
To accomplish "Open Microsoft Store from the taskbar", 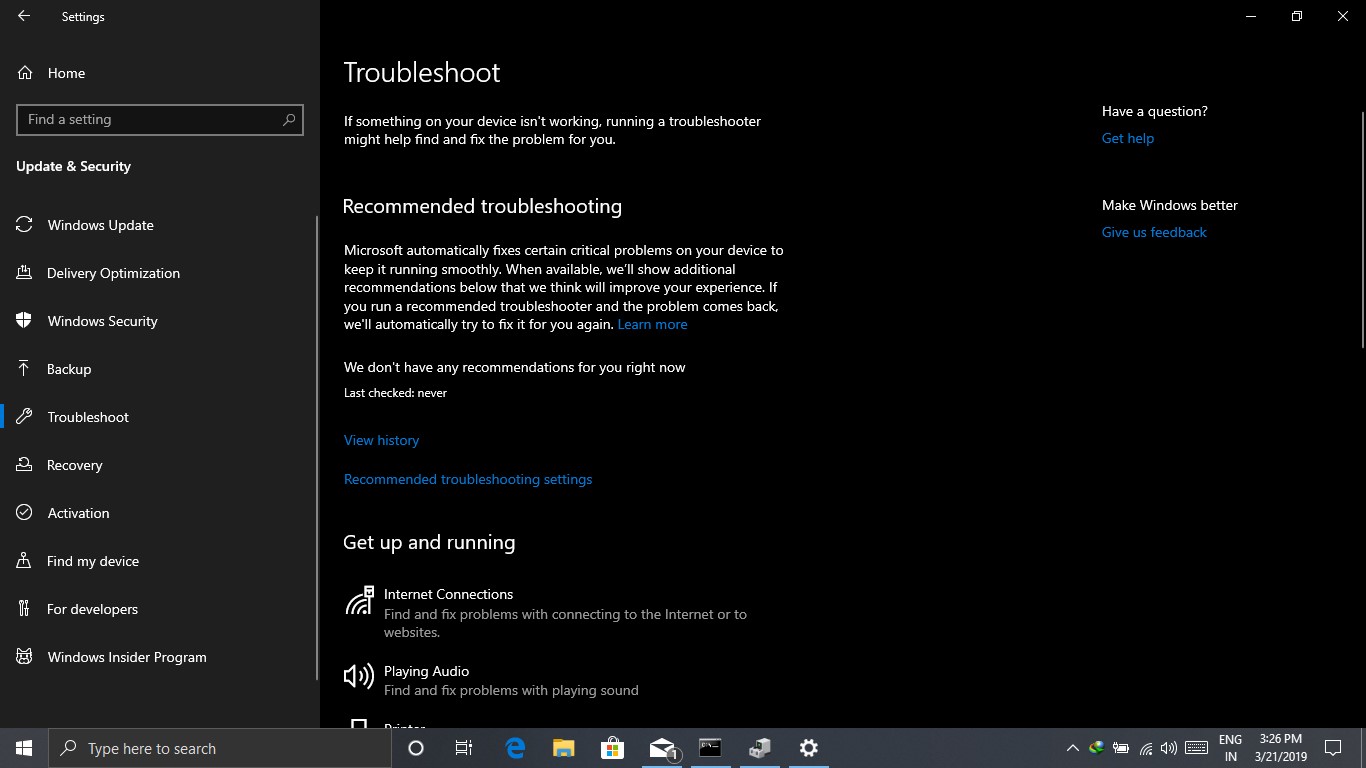I will pyautogui.click(x=612, y=748).
